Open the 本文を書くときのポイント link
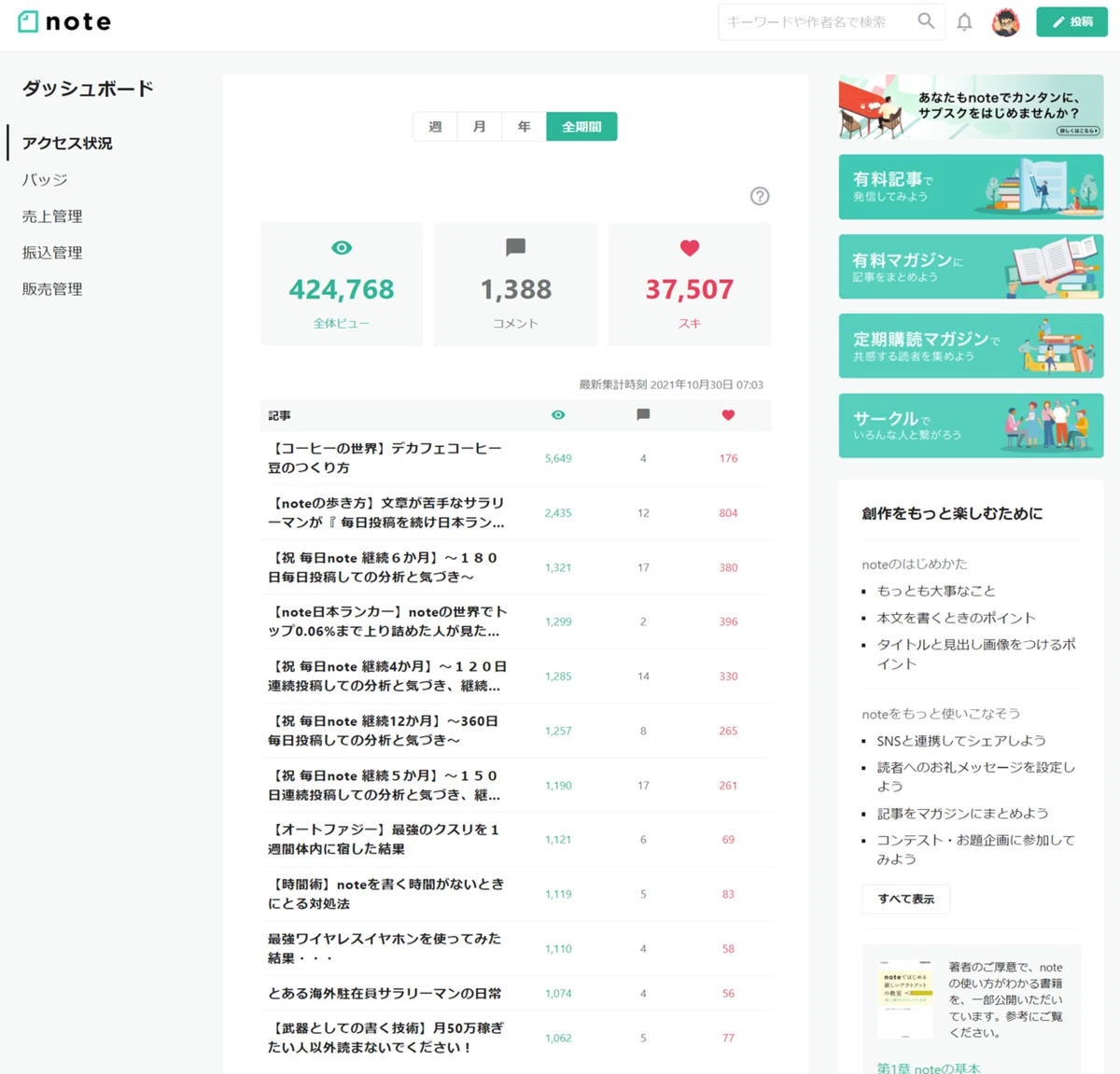Screen dimensions: 1120x1074 [x=957, y=618]
